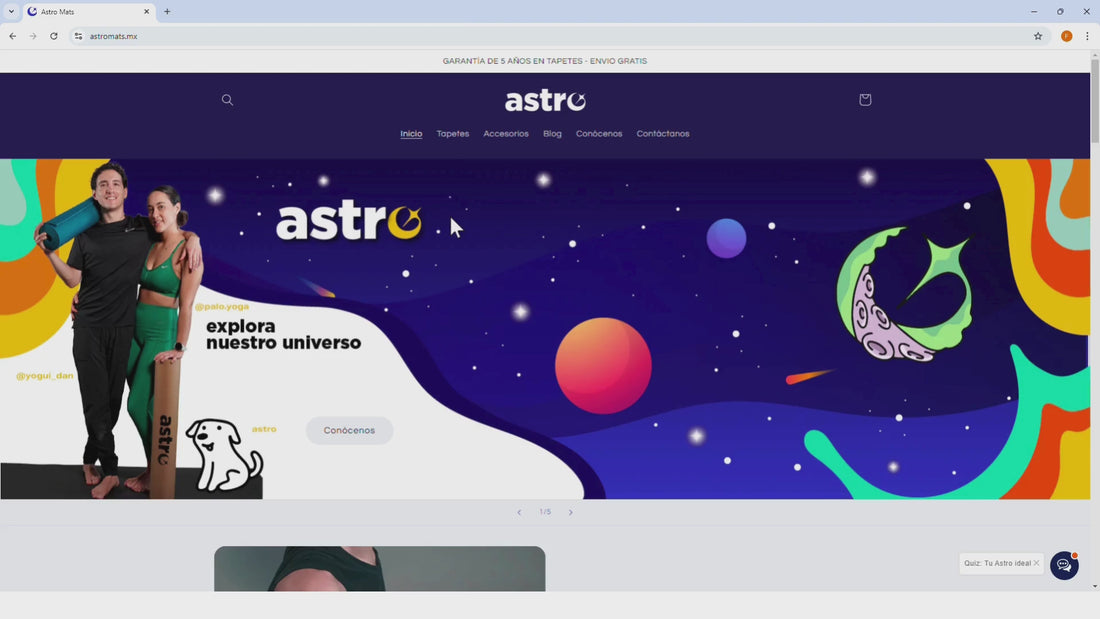Open the shopping cart icon
The width and height of the screenshot is (1100, 619).
coord(865,100)
